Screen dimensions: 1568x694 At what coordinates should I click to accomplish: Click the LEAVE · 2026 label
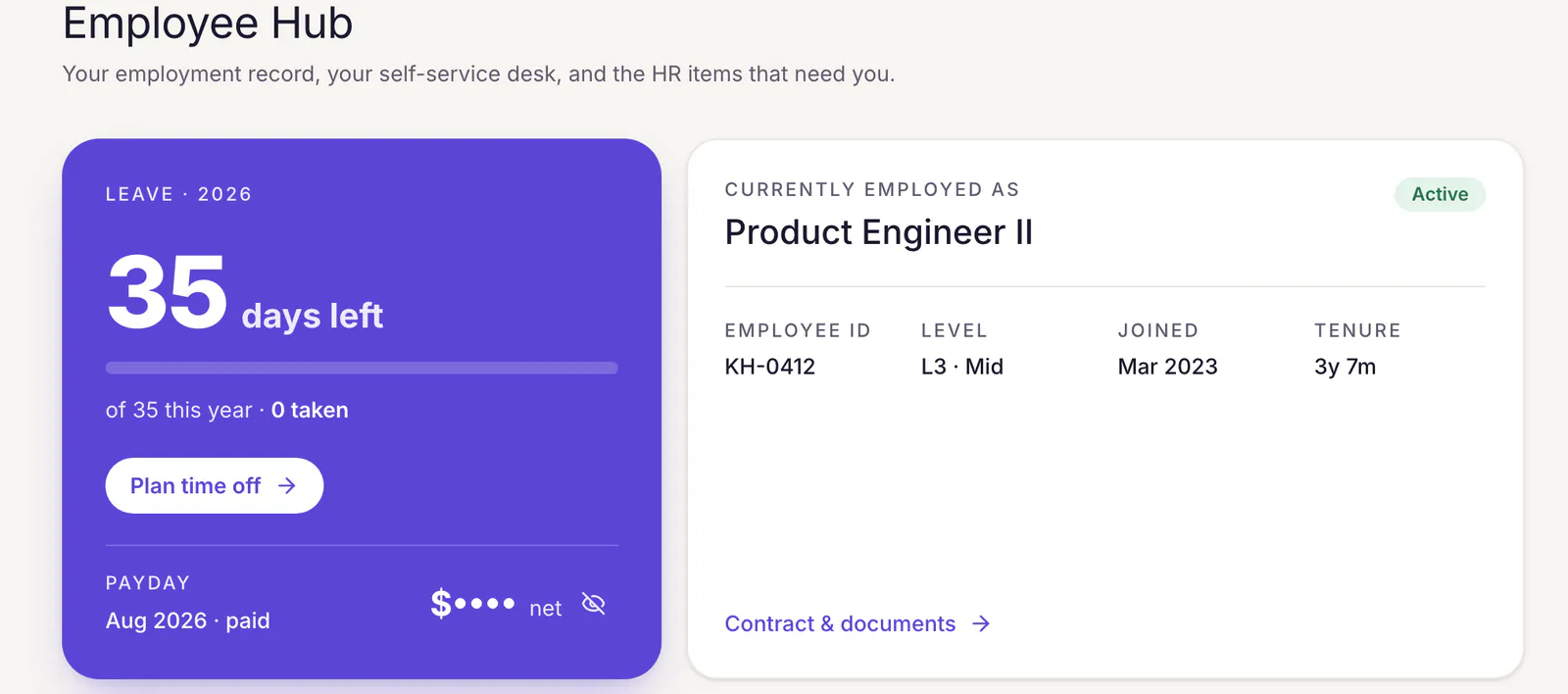[x=179, y=194]
